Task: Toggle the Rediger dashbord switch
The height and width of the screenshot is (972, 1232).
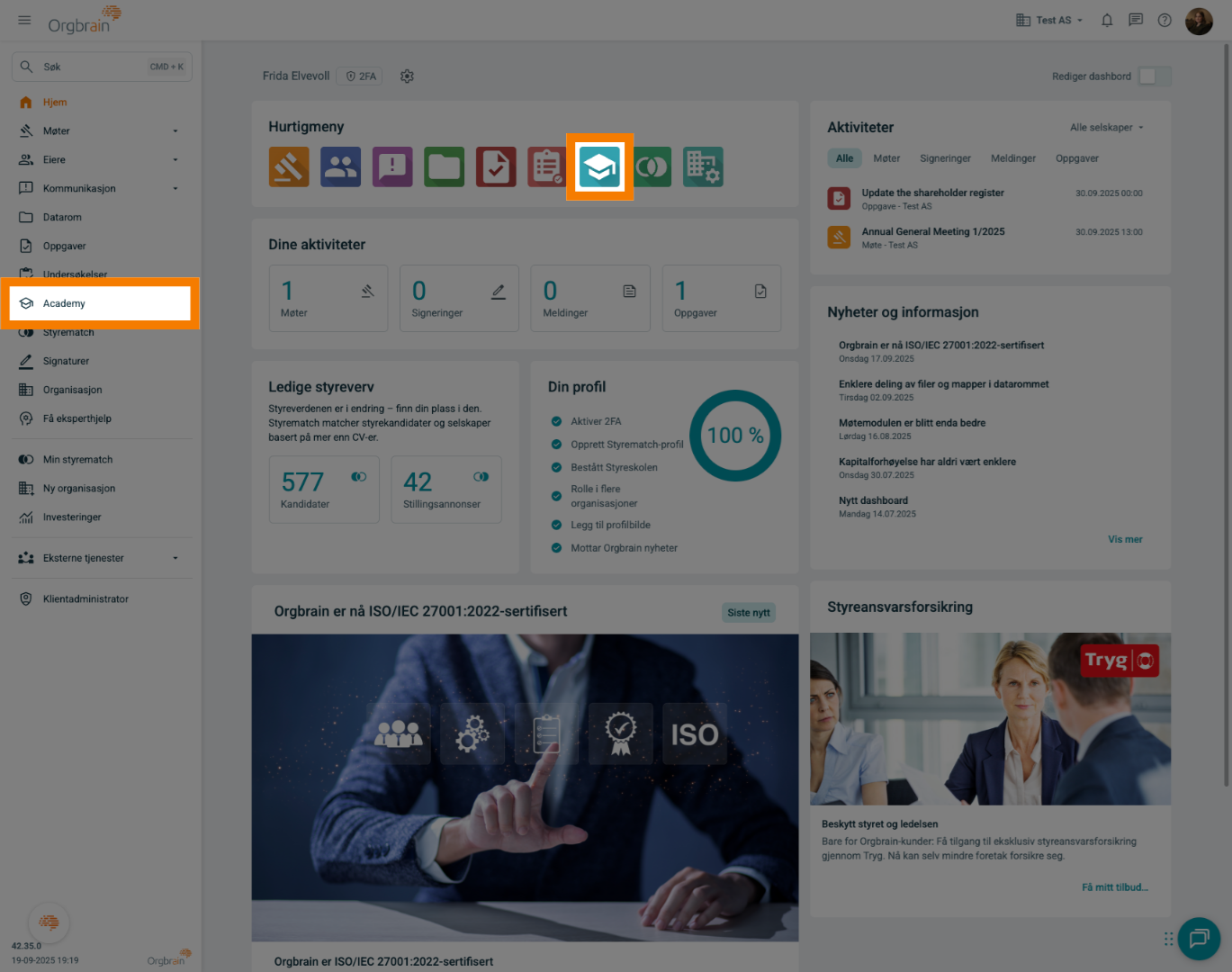Action: pos(1155,76)
